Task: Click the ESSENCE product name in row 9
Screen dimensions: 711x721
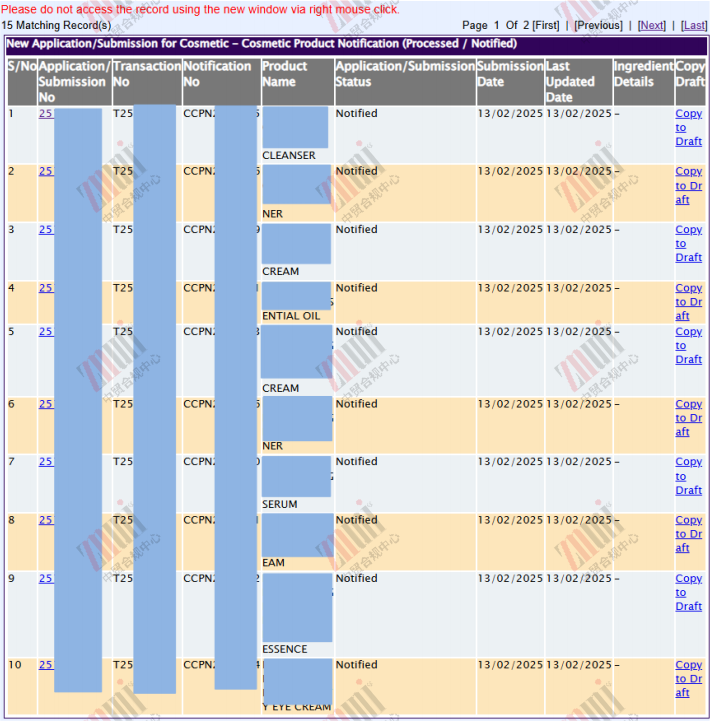Action: pos(285,649)
